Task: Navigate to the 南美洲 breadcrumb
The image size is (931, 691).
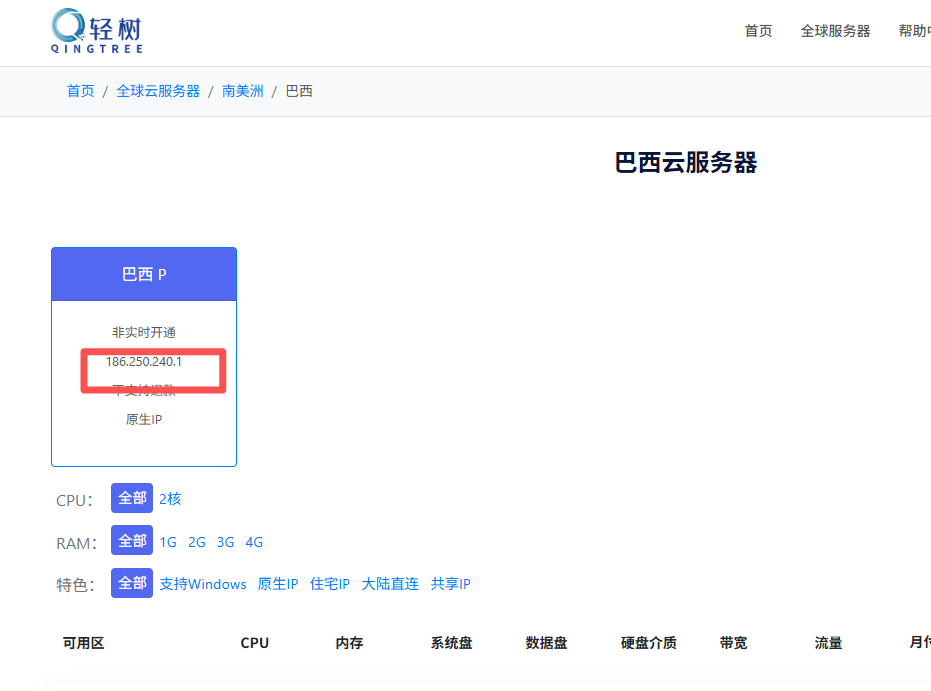Action: [243, 91]
